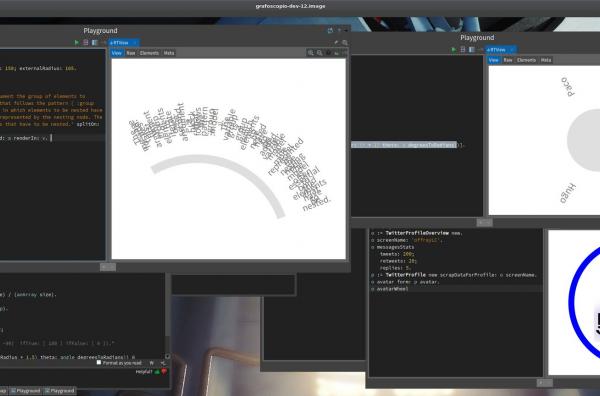Viewport: 600px width, 396px height.
Task: Click the two-pane icon in right Playground toolbar
Action: 472,49
